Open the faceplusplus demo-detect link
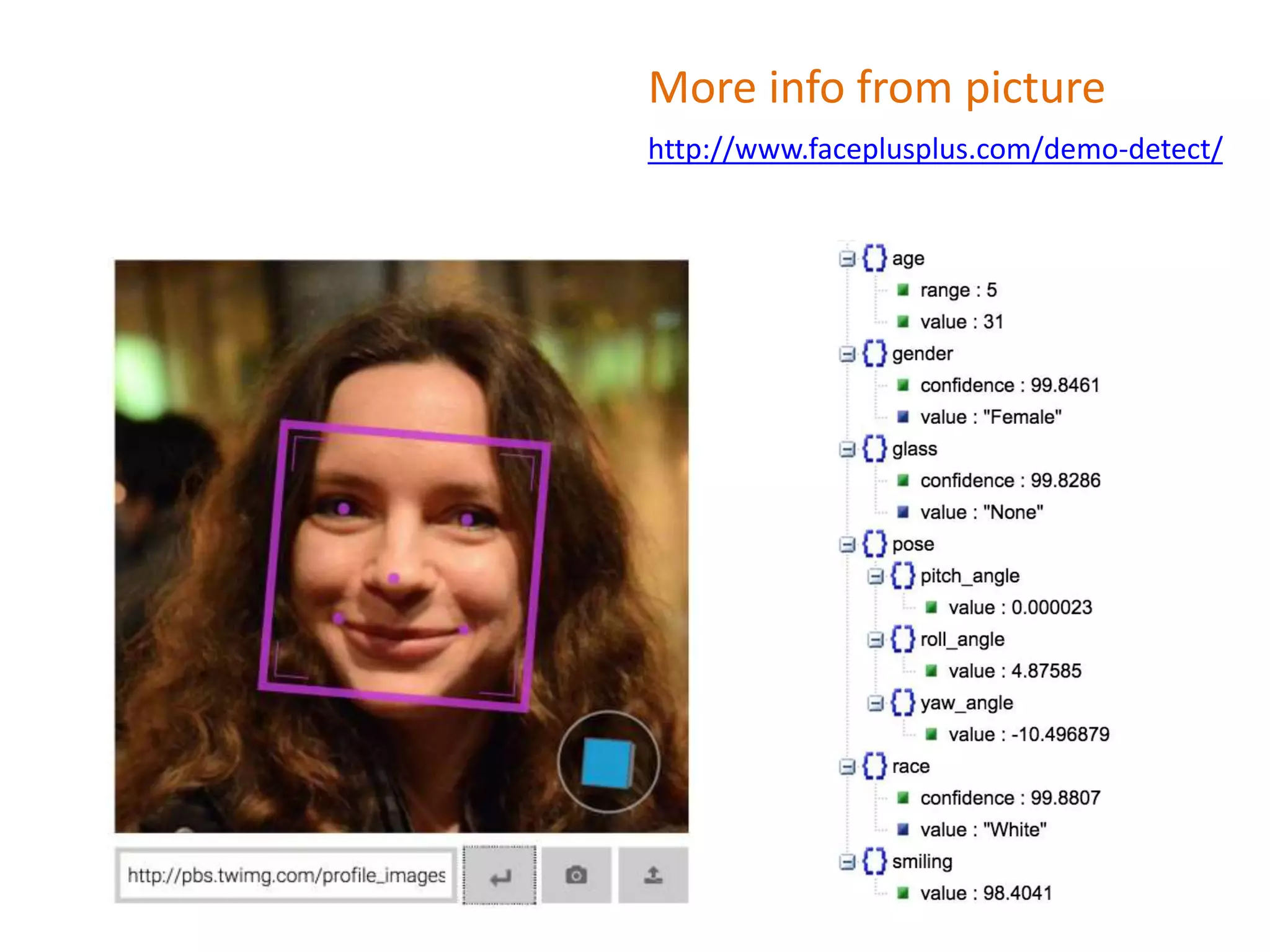This screenshot has width=1270, height=952. coord(935,149)
